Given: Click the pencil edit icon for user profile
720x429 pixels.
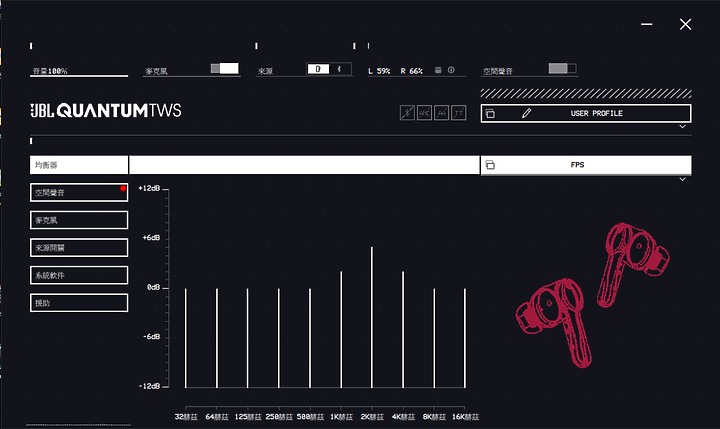Looking at the screenshot, I should pos(526,113).
